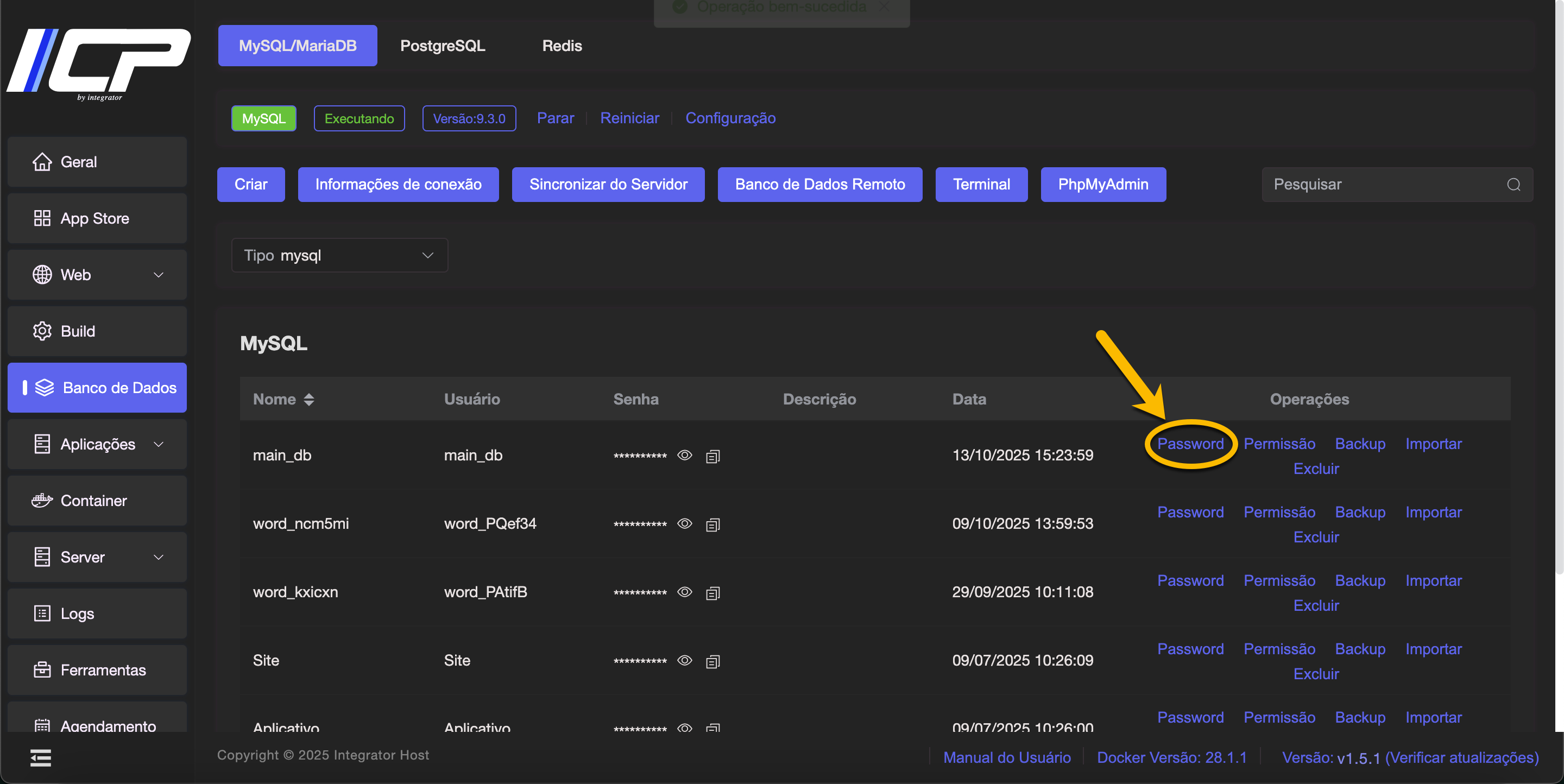Click the Geral home icon in sidebar
This screenshot has width=1564, height=784.
point(42,162)
